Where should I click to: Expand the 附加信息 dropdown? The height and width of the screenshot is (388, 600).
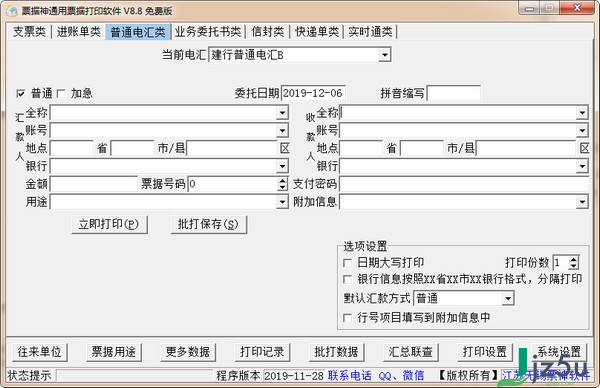[x=582, y=202]
